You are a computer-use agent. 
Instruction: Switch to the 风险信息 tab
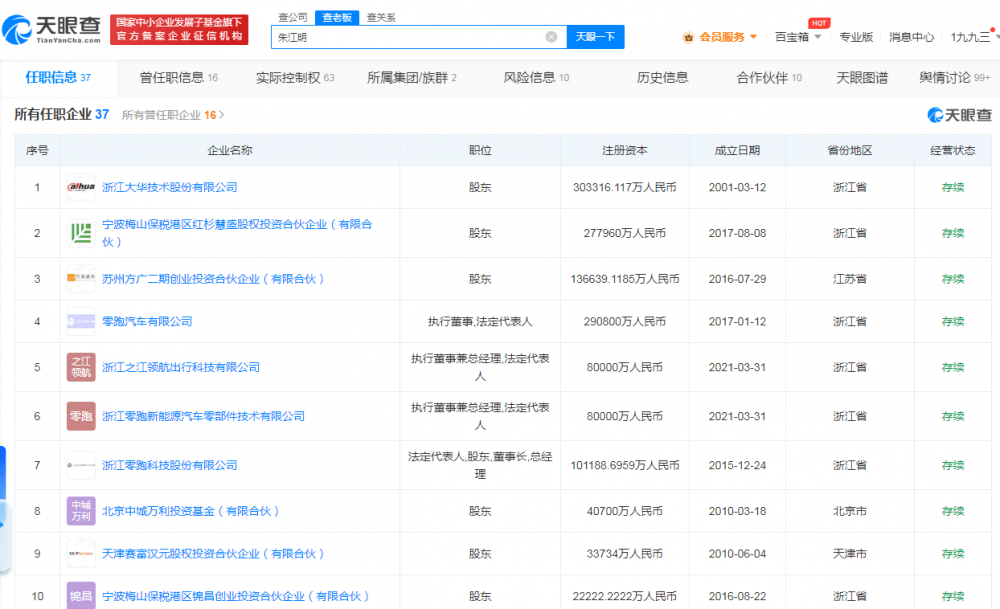tap(536, 78)
